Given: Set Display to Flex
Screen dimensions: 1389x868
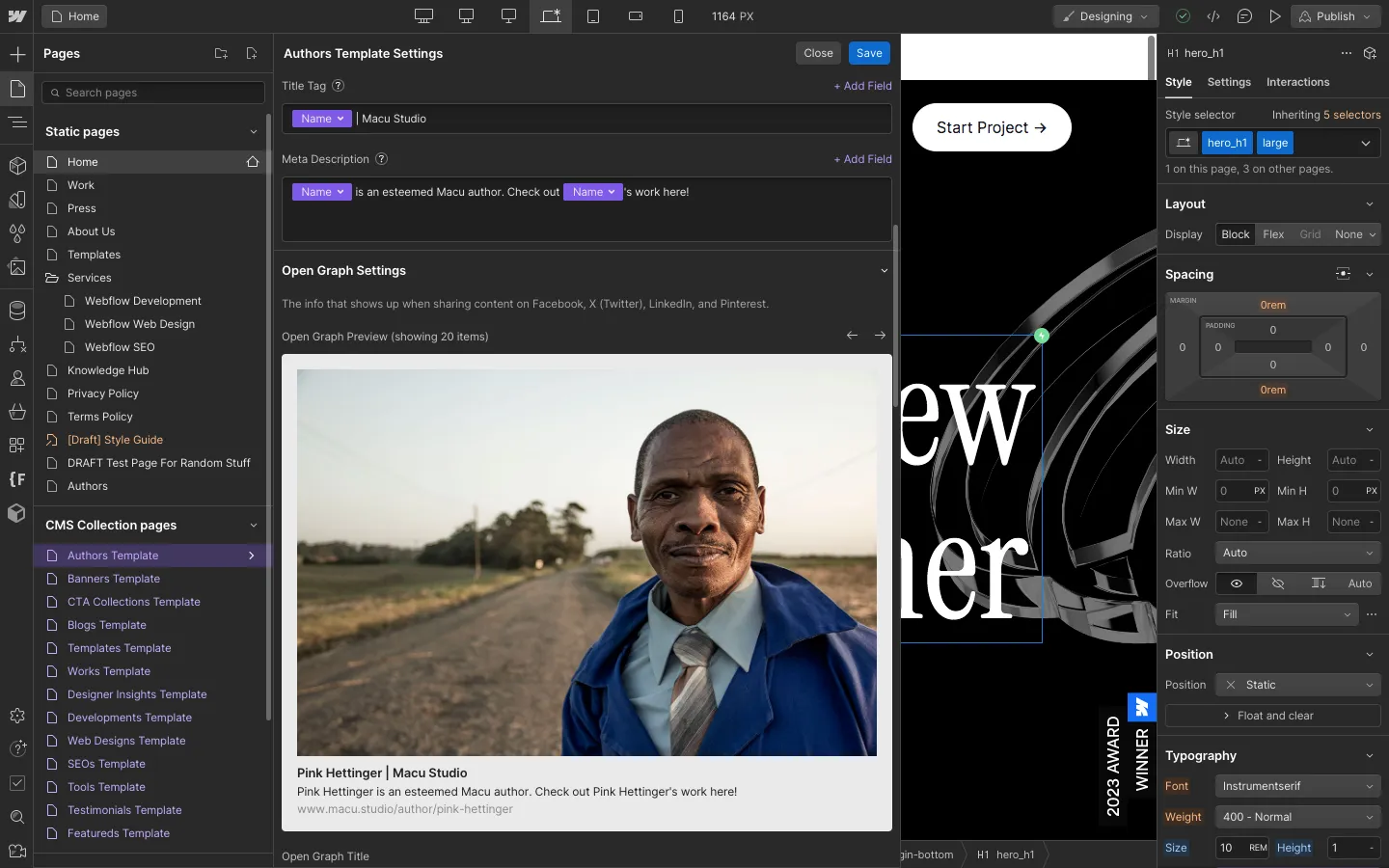Looking at the screenshot, I should click(1272, 234).
